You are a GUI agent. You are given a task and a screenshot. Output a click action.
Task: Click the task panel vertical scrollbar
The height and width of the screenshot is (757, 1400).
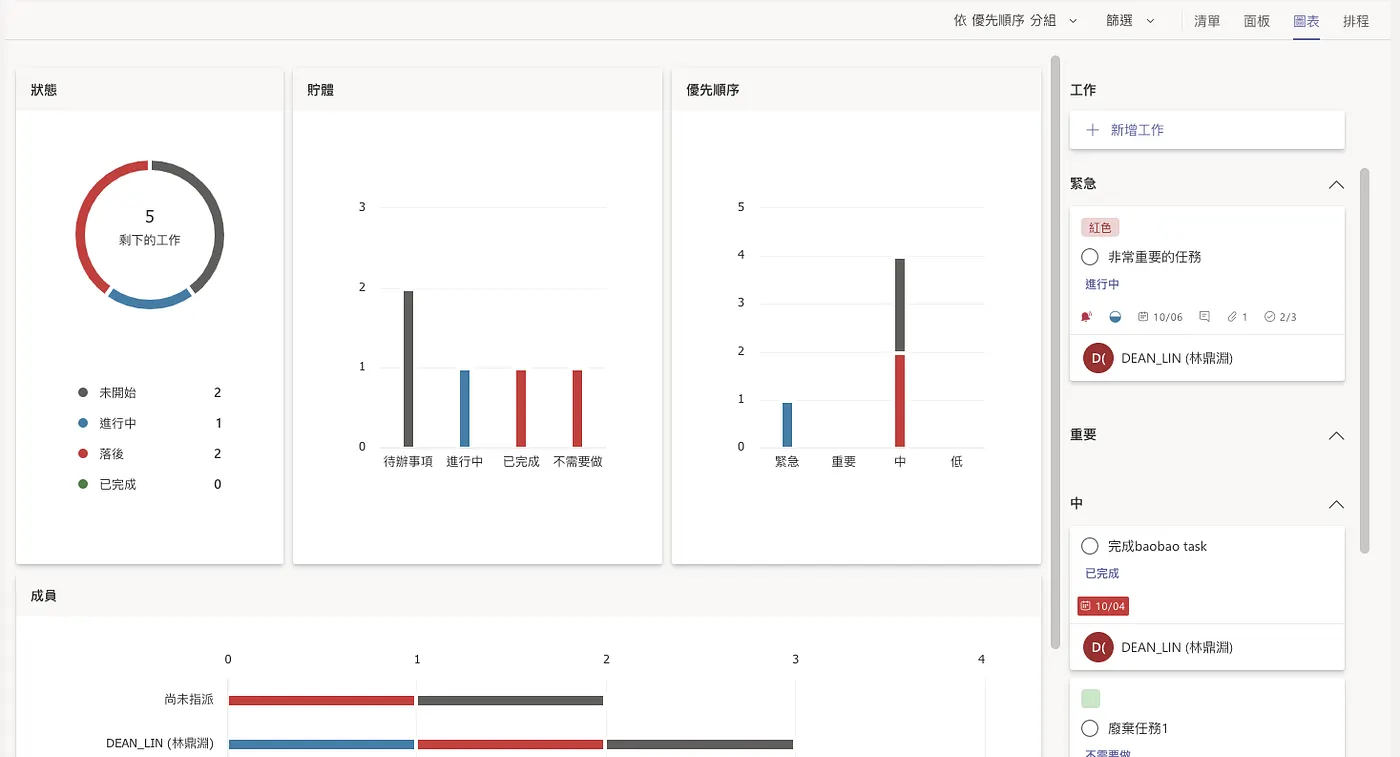pos(1364,360)
